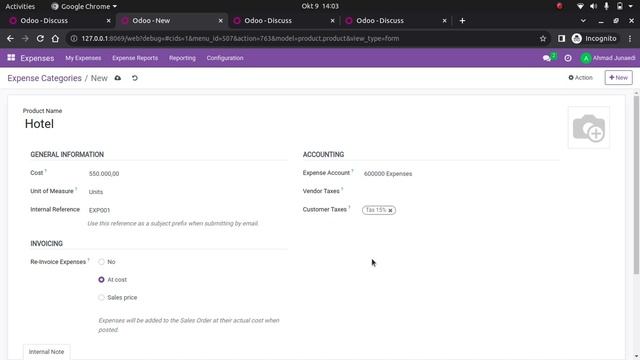View site information icon in address bar

[x=74, y=38]
